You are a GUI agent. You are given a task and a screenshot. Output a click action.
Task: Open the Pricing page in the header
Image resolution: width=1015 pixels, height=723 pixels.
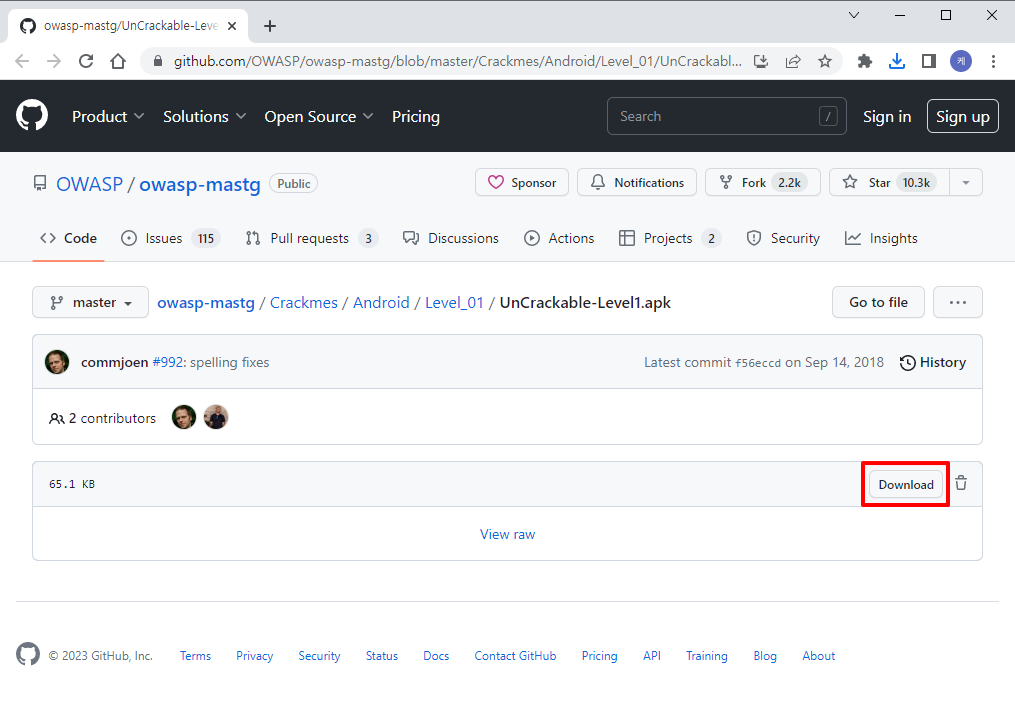(x=416, y=117)
